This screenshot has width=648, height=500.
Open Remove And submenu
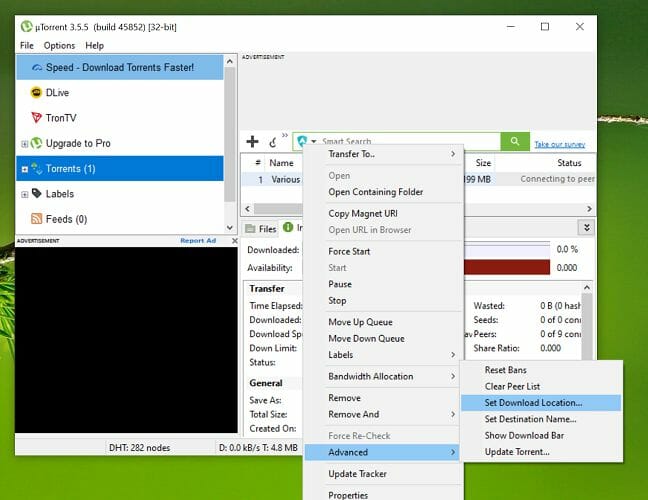tap(382, 414)
